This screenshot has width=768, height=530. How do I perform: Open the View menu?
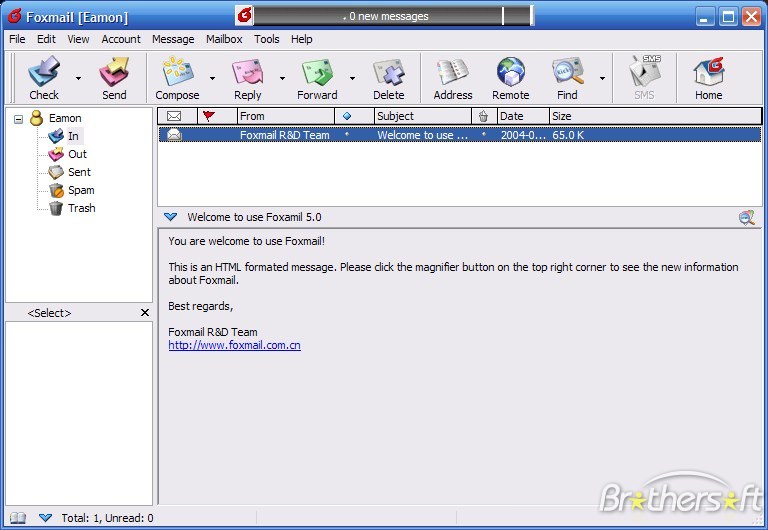coord(78,39)
